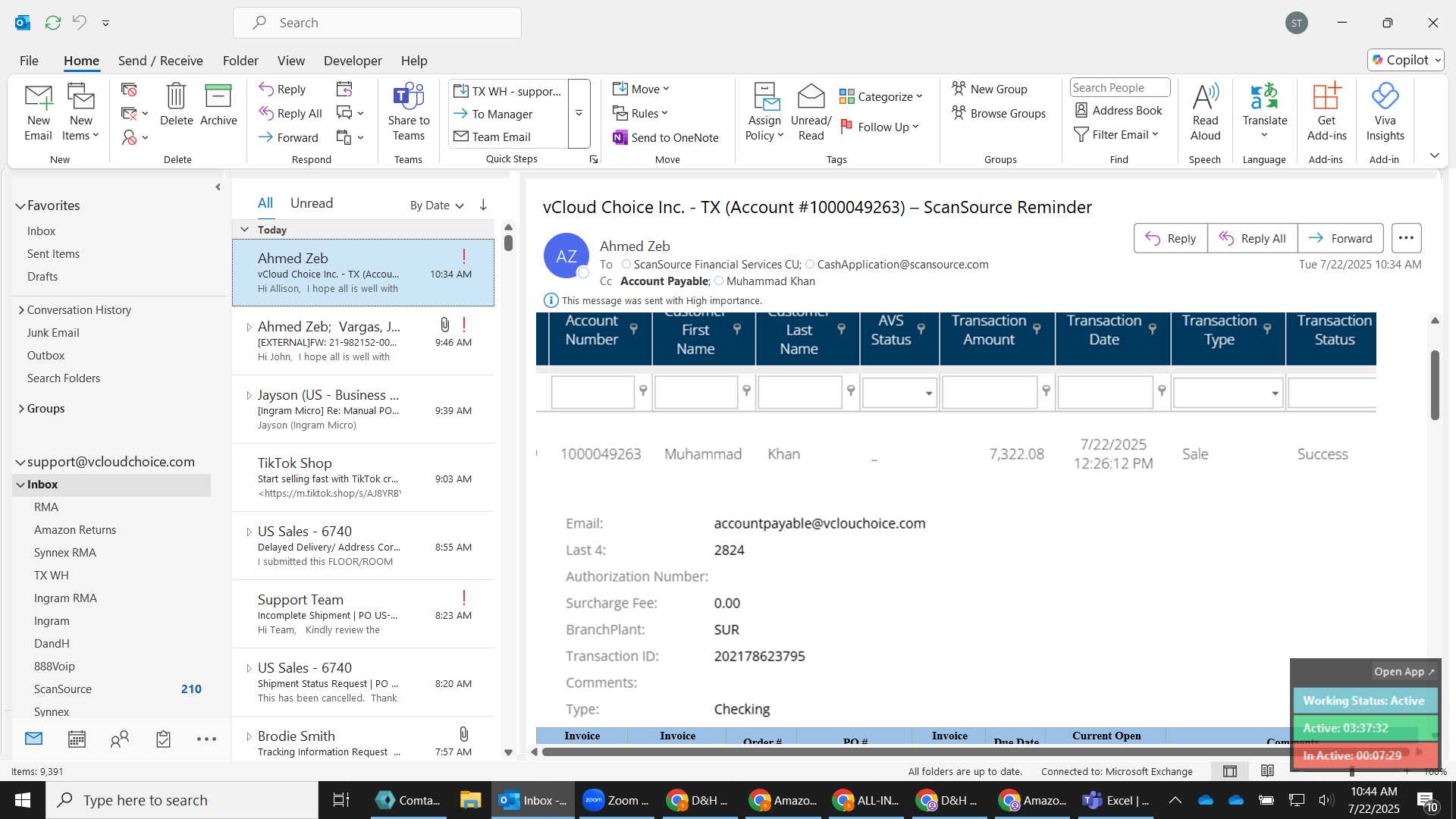Viewport: 1456px width, 819px height.
Task: Expand the Groups section
Action: point(21,408)
